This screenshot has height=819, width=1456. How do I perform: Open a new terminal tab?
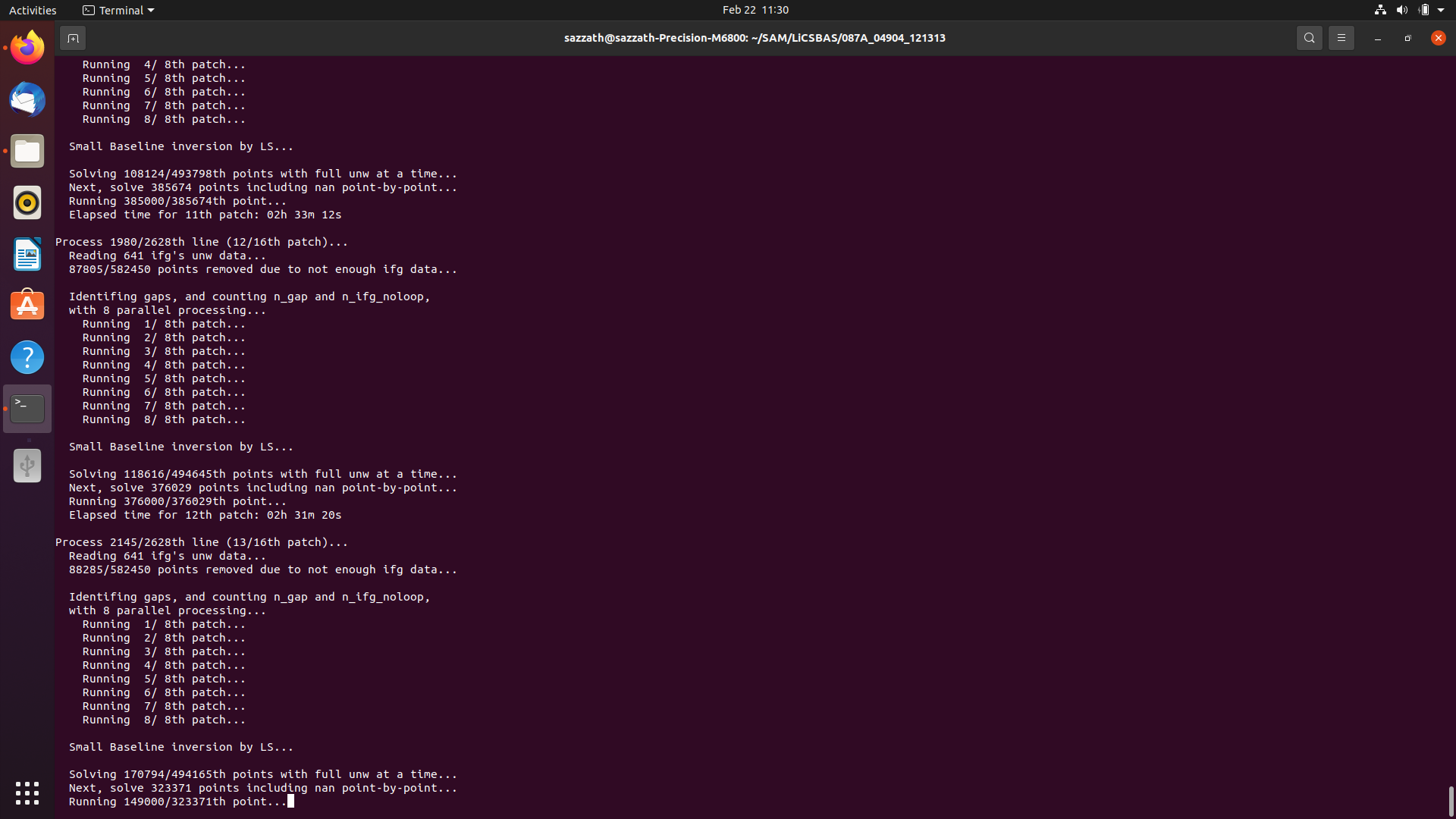[x=73, y=38]
